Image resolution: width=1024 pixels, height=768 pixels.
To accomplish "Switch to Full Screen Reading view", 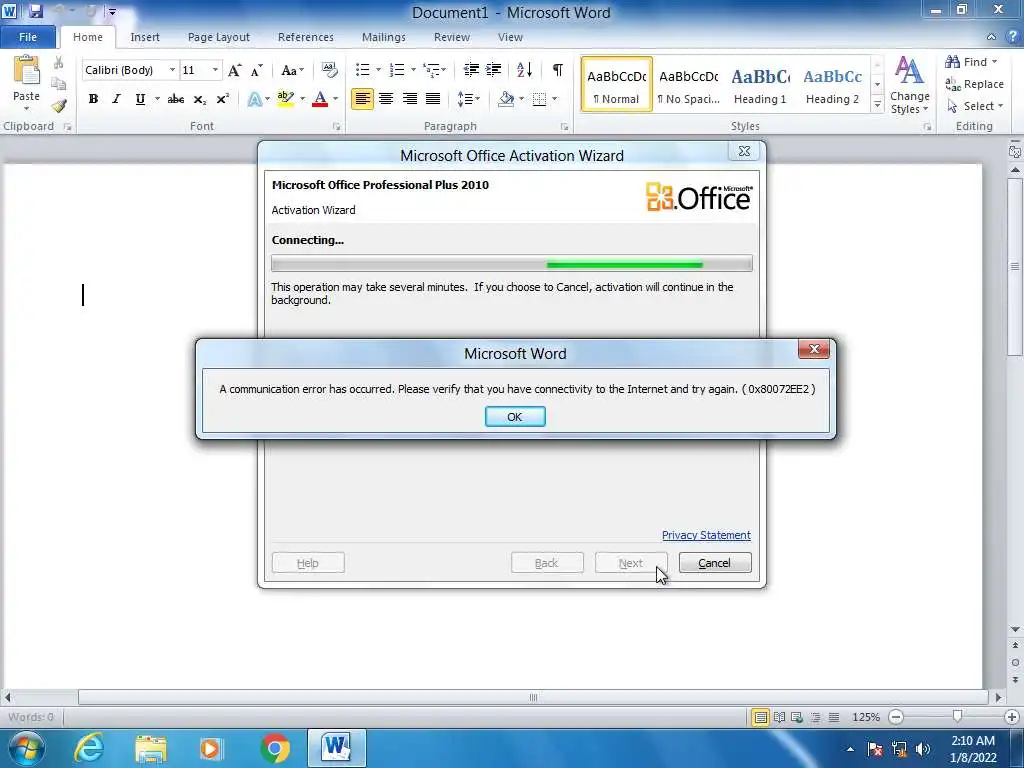I will click(779, 717).
